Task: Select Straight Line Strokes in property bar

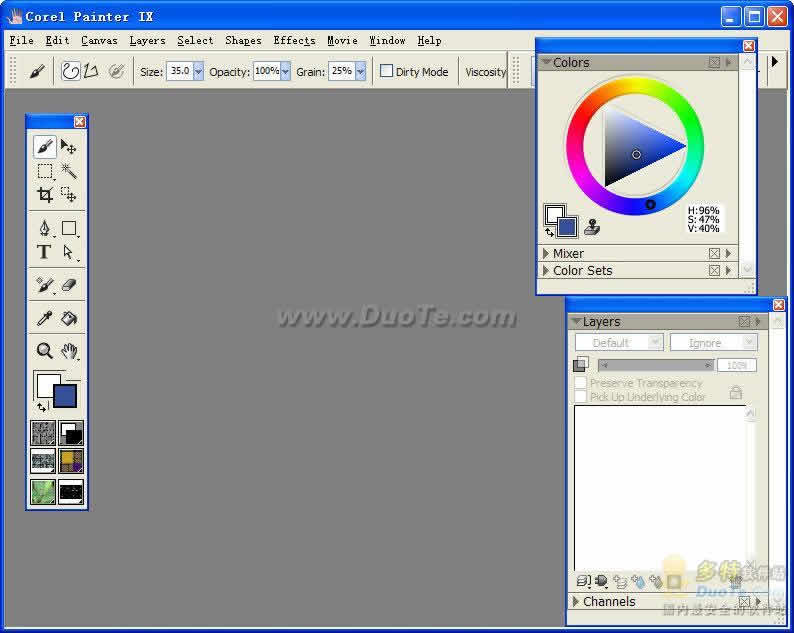Action: tap(91, 71)
